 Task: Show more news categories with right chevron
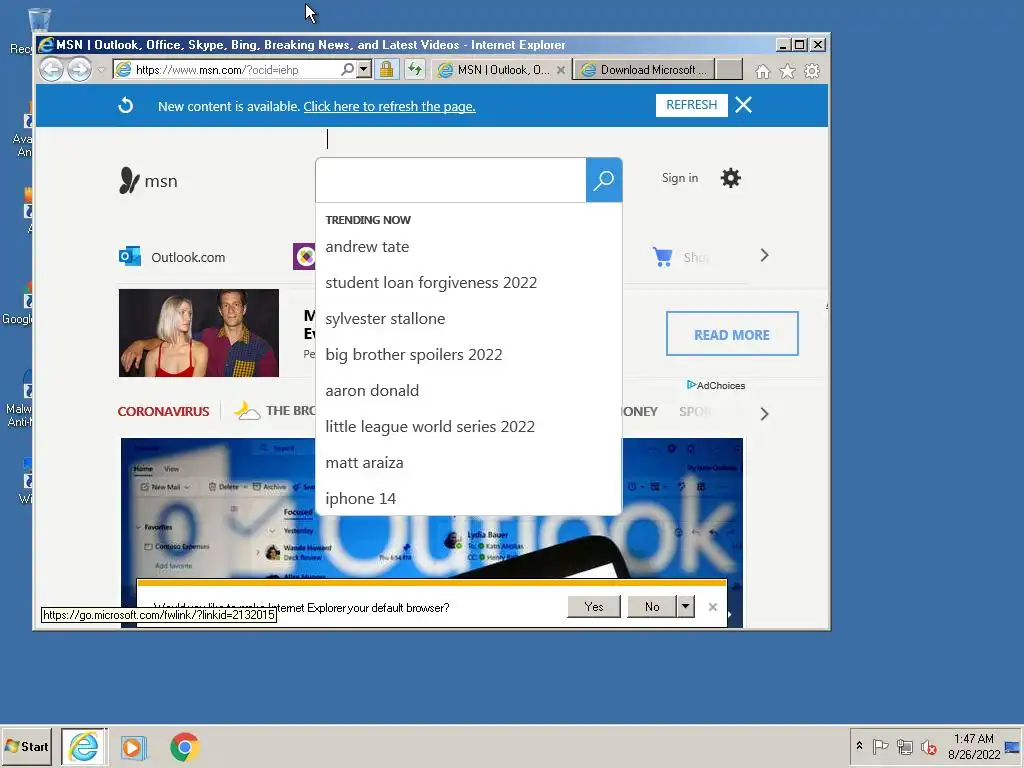click(x=764, y=414)
